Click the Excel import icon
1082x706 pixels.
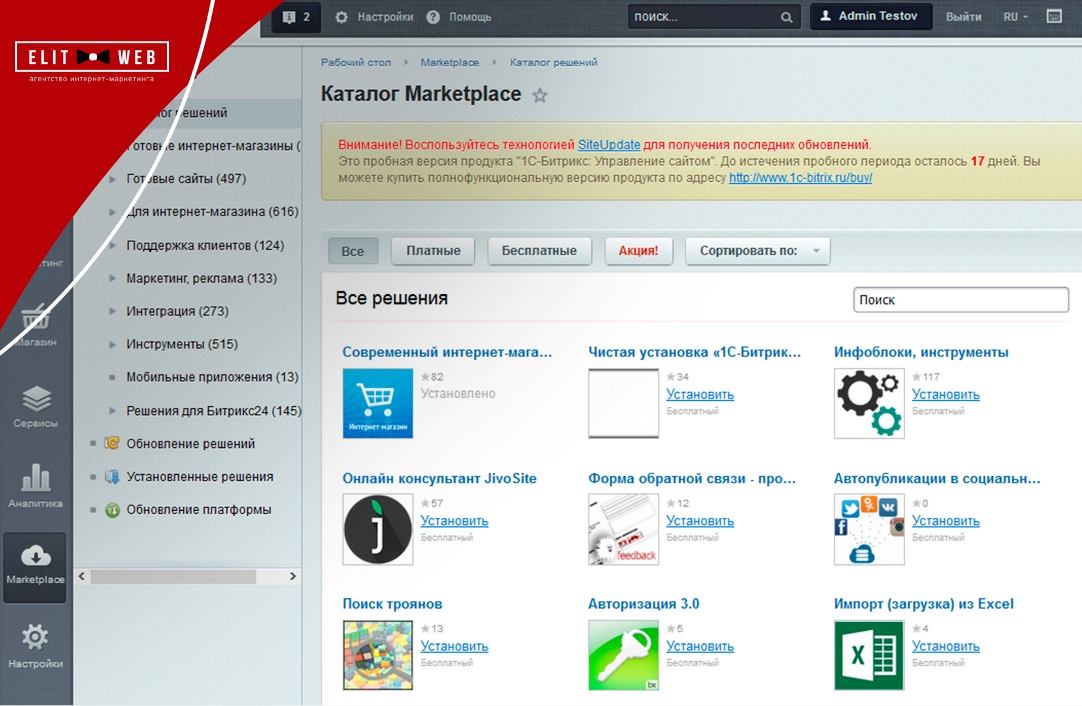[x=869, y=655]
